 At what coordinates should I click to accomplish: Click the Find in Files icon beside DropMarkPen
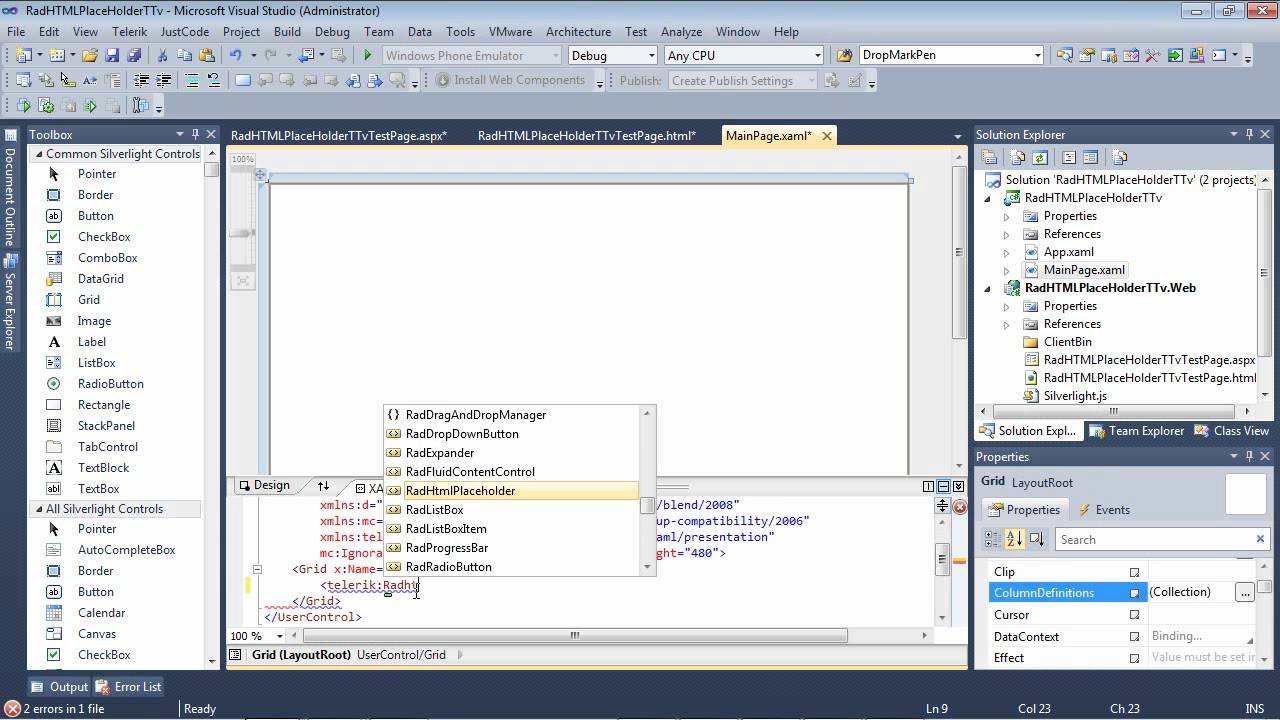click(x=844, y=56)
